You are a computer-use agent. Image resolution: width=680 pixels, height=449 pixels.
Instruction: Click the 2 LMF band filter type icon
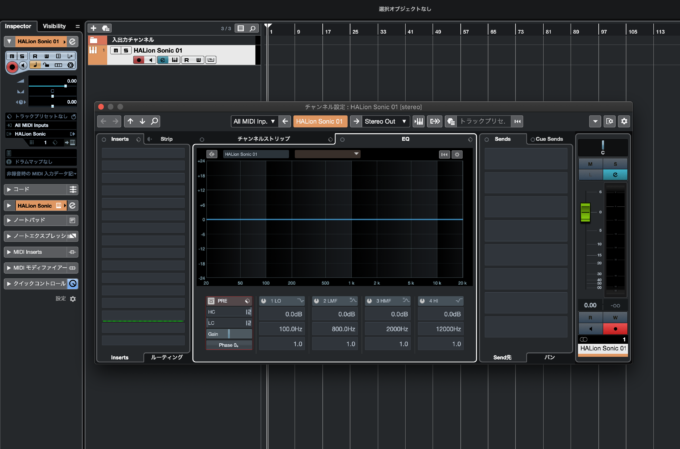(x=353, y=301)
